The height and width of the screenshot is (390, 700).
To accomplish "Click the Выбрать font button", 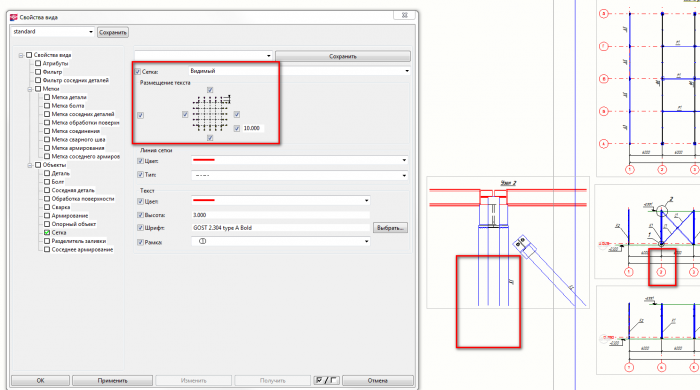I will [390, 228].
